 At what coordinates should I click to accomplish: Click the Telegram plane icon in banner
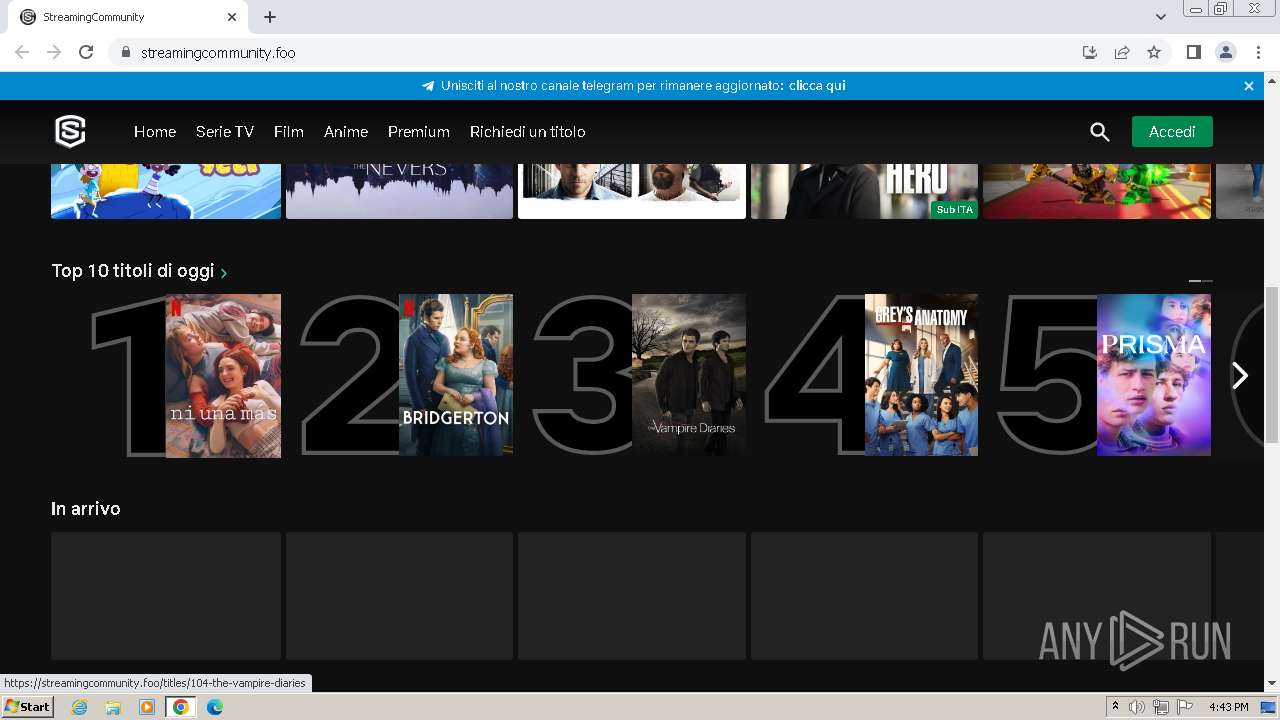[x=428, y=86]
